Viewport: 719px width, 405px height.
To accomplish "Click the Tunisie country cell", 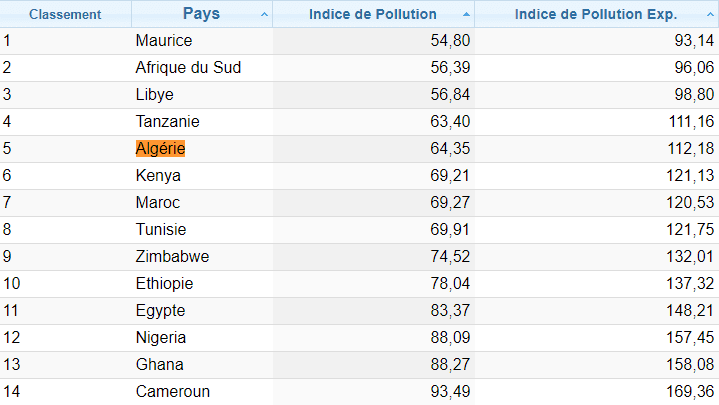I will [162, 229].
